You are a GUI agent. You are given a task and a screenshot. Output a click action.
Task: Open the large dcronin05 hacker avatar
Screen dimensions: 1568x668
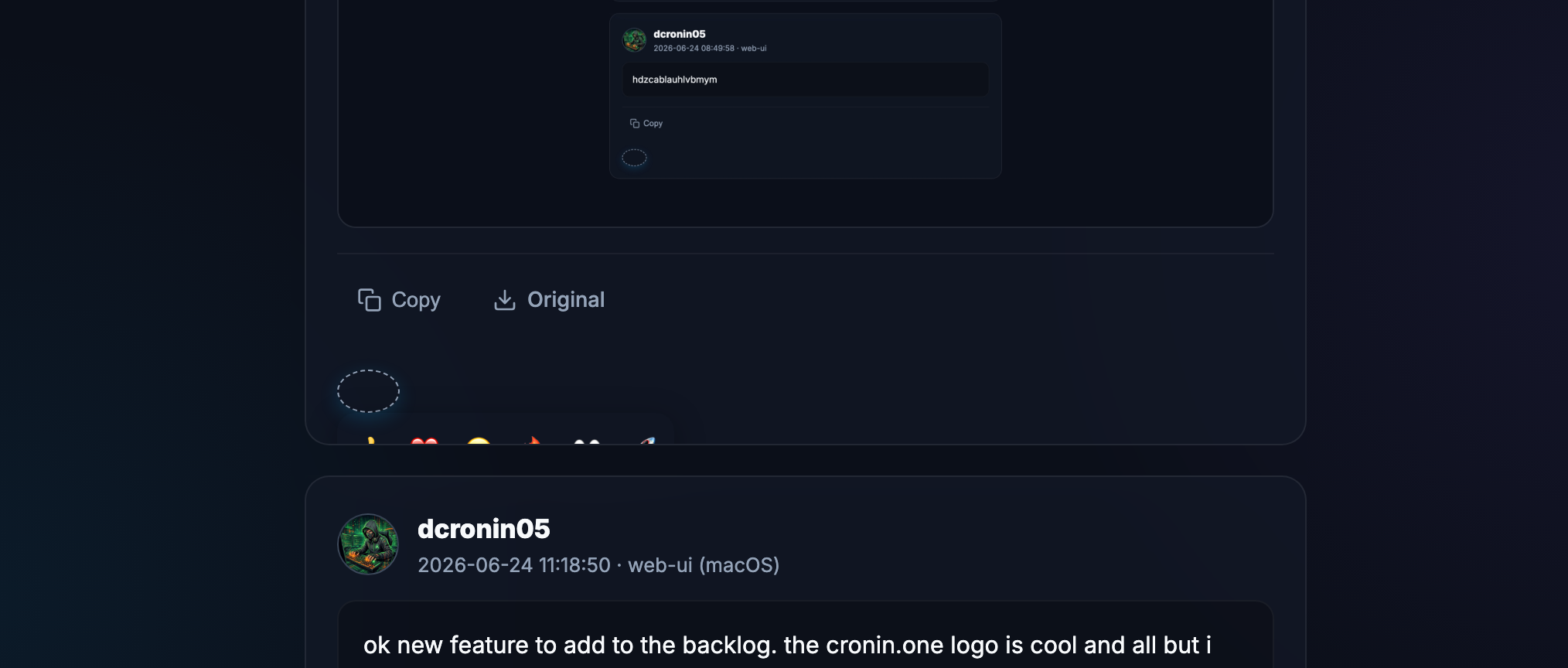pos(368,544)
